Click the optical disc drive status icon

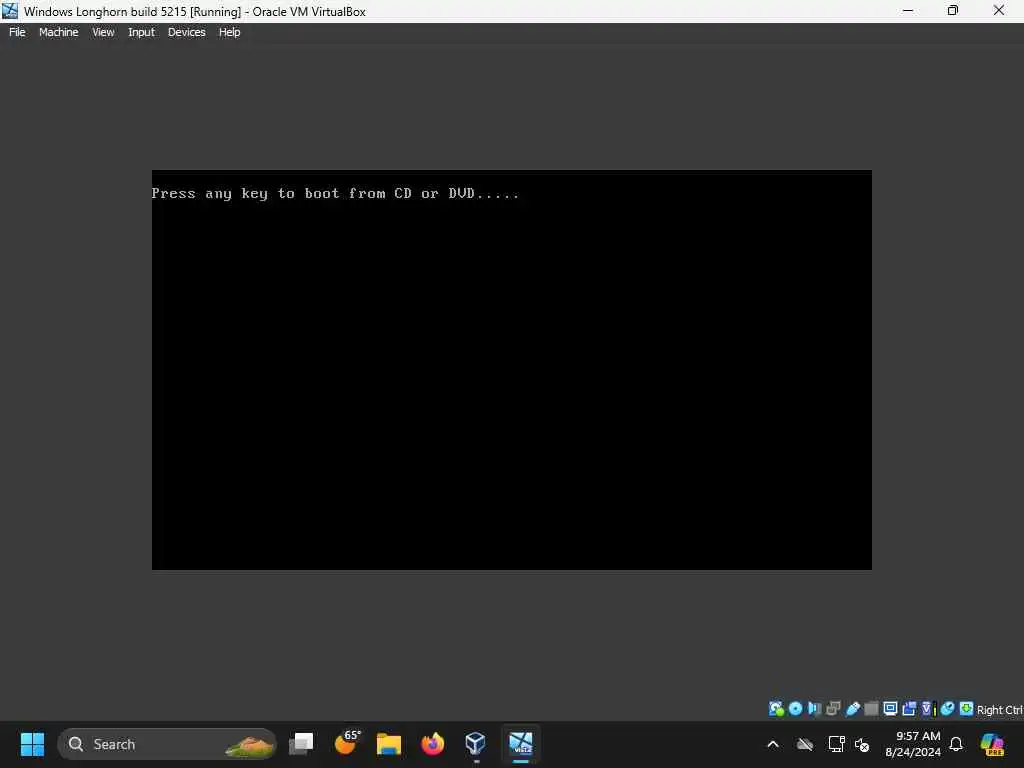795,709
